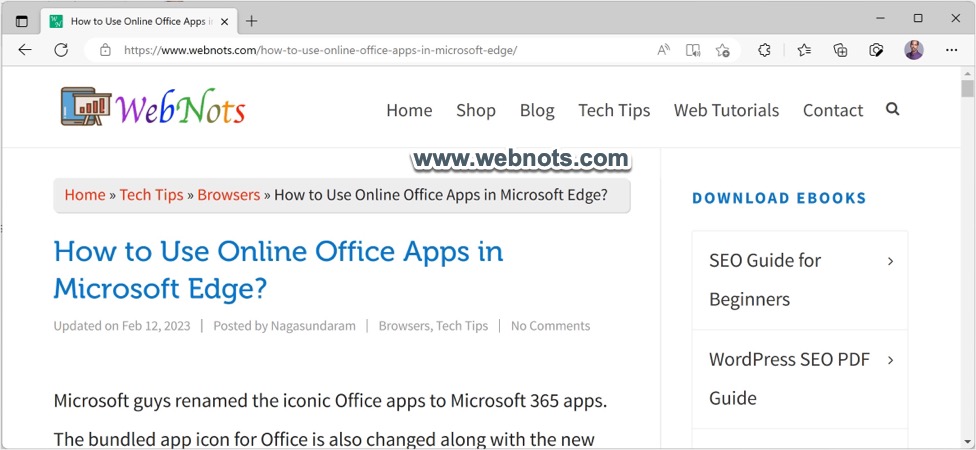Open a new tab with plus icon

pyautogui.click(x=251, y=21)
